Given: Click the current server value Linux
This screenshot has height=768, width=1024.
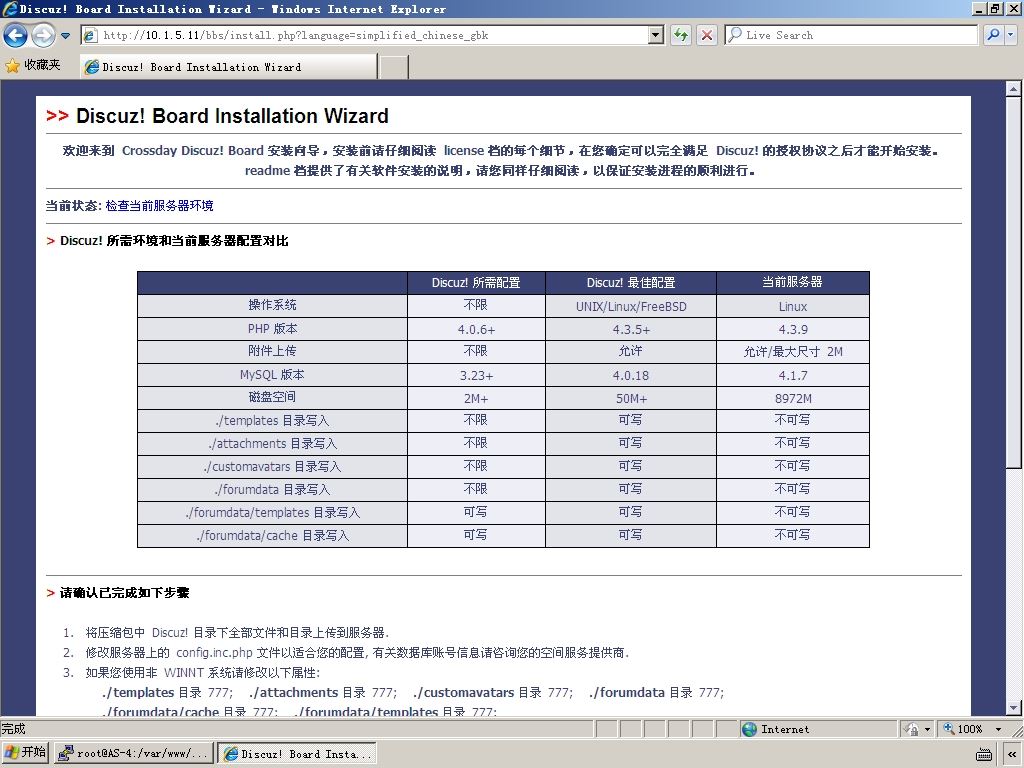Looking at the screenshot, I should click(793, 306).
